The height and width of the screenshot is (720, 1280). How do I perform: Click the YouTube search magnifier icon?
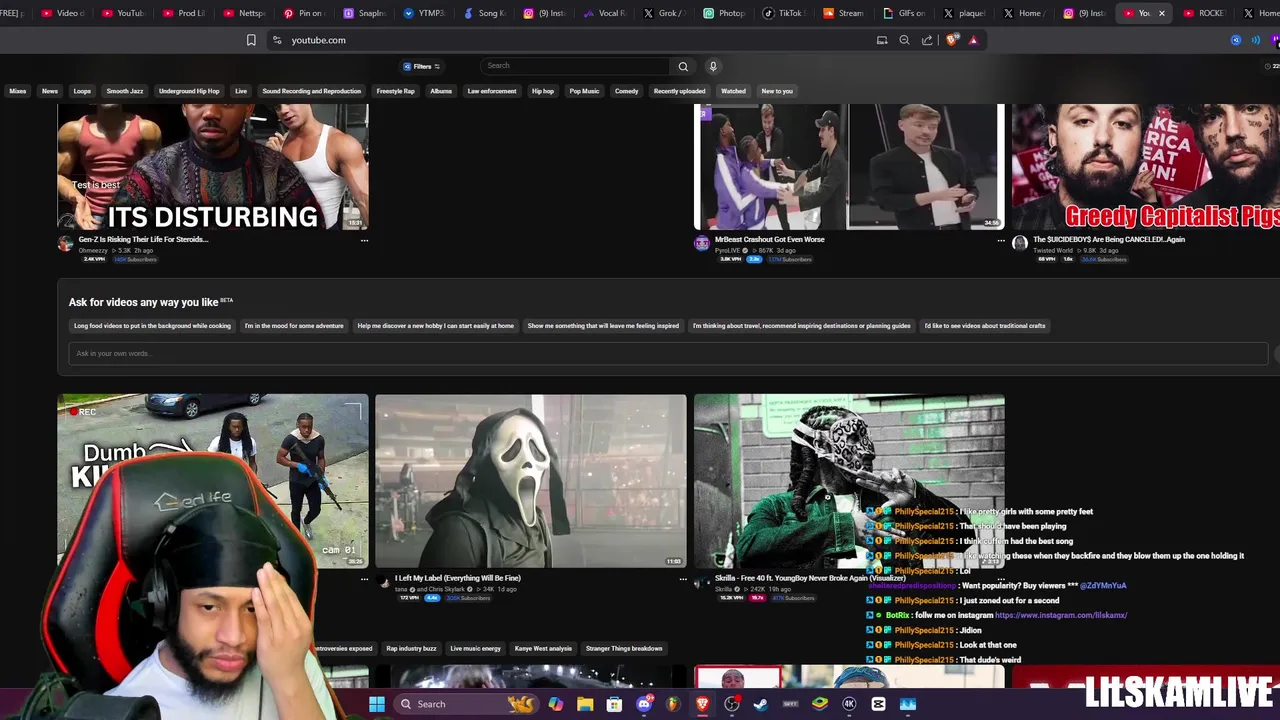(x=683, y=66)
